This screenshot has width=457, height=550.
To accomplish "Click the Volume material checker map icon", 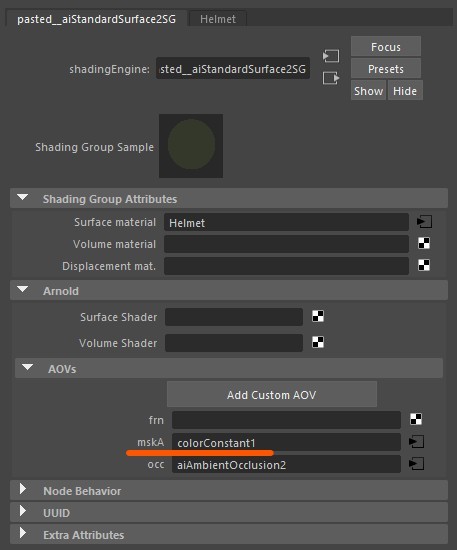I will click(424, 243).
